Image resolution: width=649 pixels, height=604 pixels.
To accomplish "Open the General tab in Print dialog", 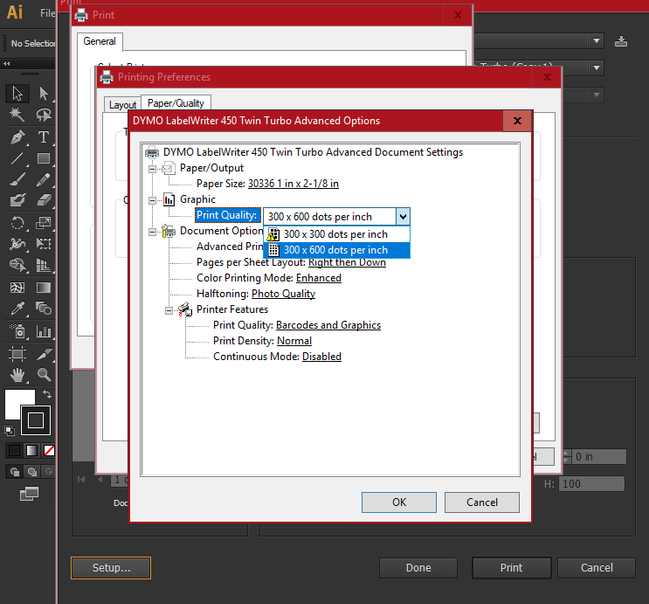I will tap(99, 41).
